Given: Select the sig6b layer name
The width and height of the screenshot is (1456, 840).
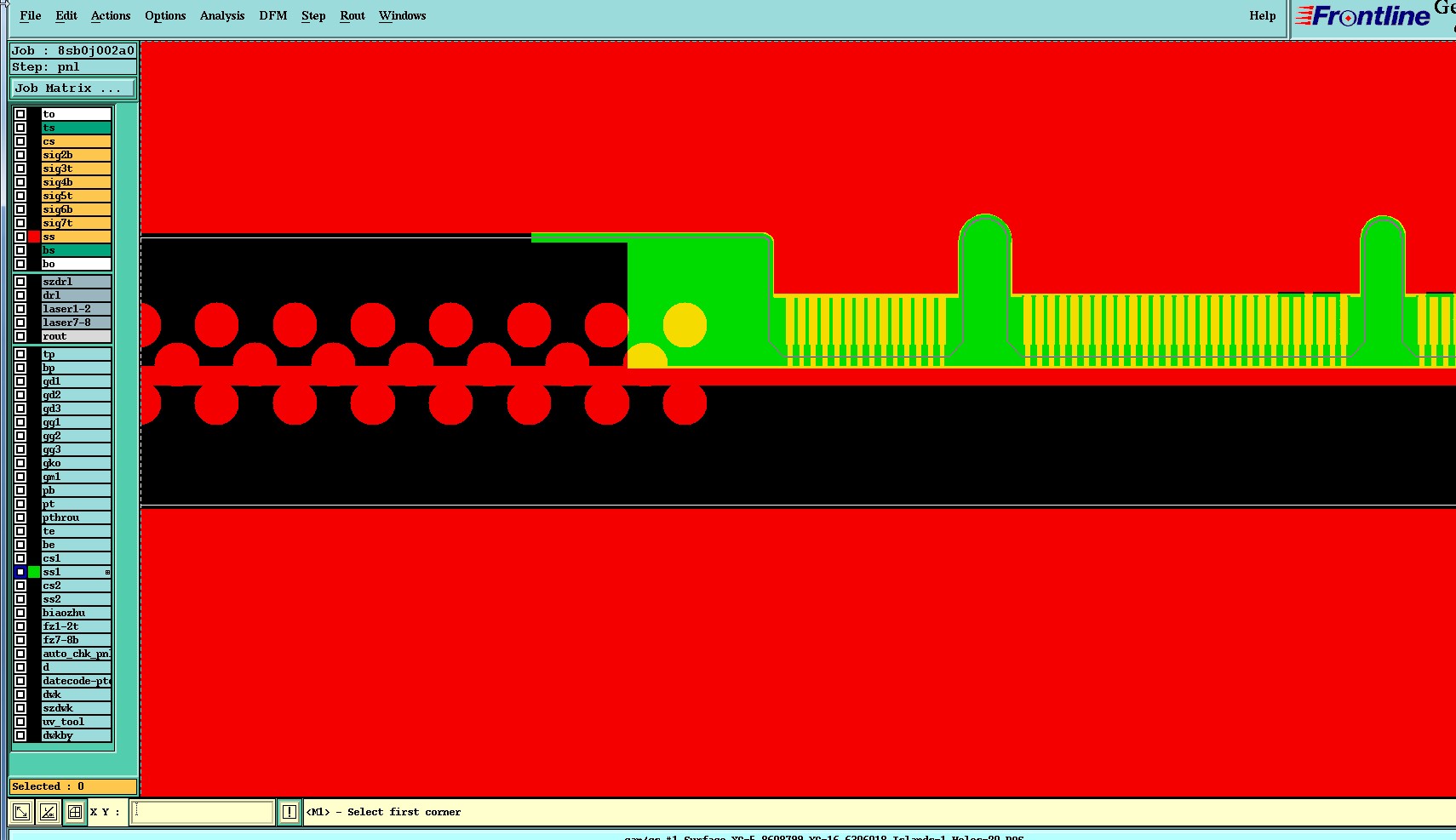Looking at the screenshot, I should point(77,209).
